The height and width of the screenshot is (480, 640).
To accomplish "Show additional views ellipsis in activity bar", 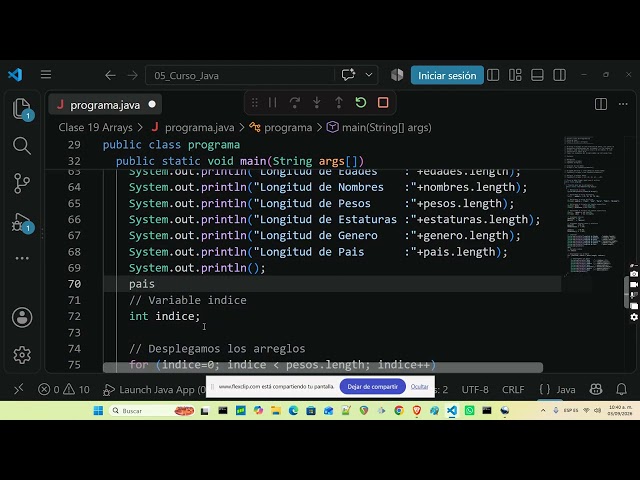I will (x=22, y=258).
